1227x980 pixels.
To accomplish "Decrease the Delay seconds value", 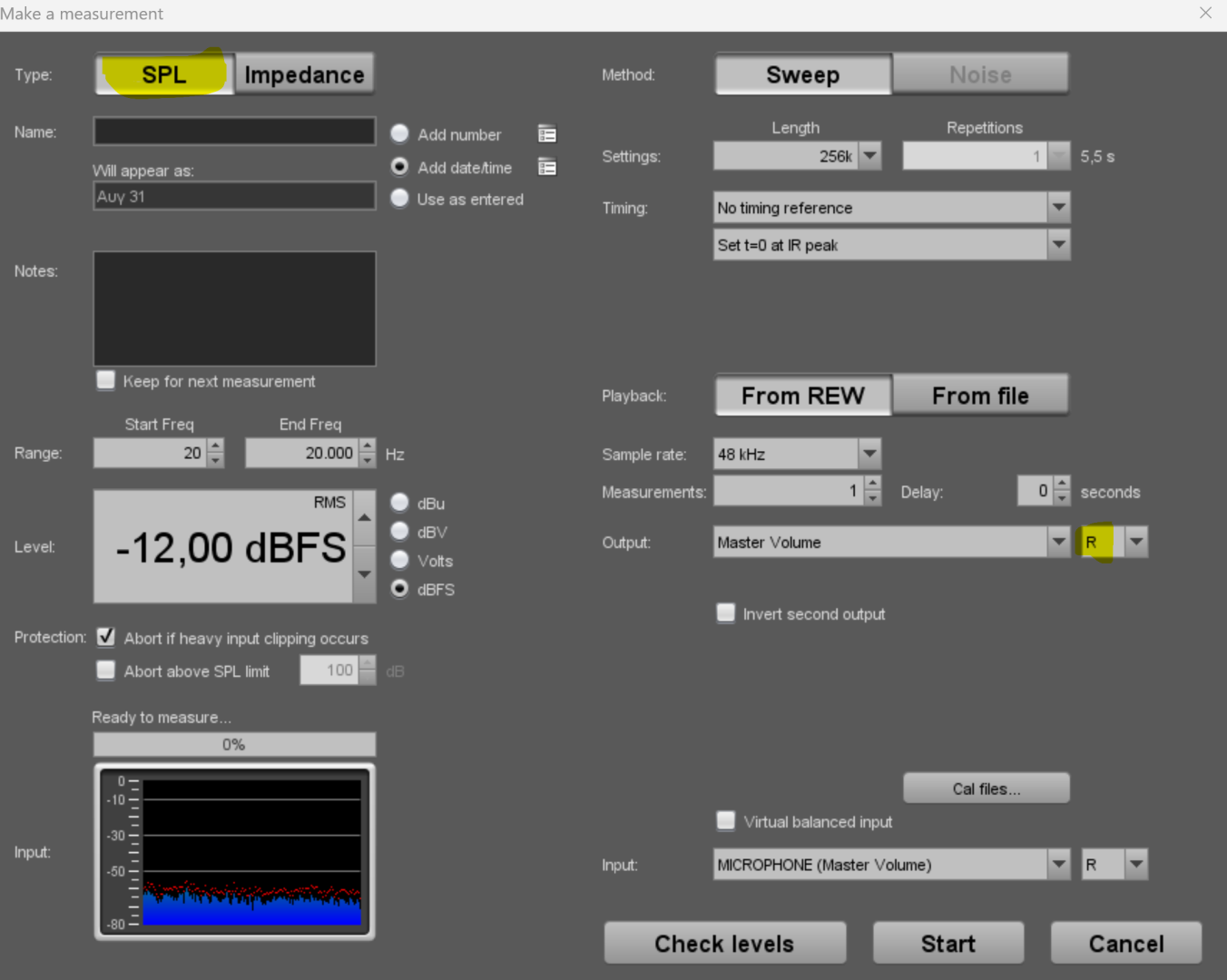I will [x=1062, y=498].
